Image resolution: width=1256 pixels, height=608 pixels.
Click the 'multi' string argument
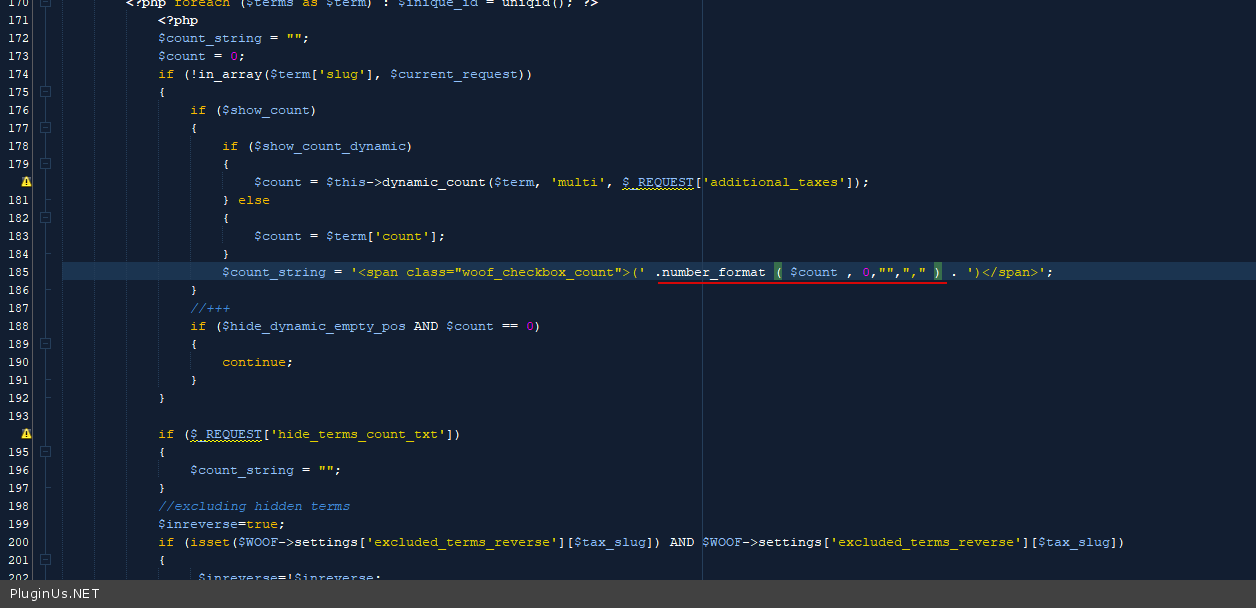click(578, 182)
